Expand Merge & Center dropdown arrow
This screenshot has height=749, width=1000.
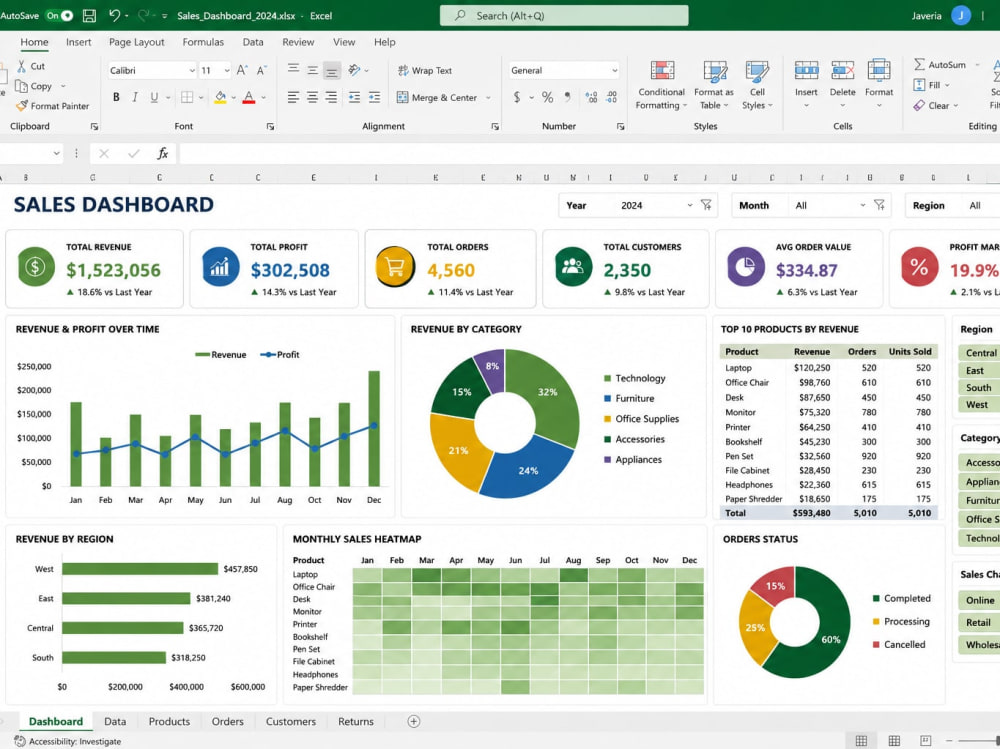tap(489, 98)
